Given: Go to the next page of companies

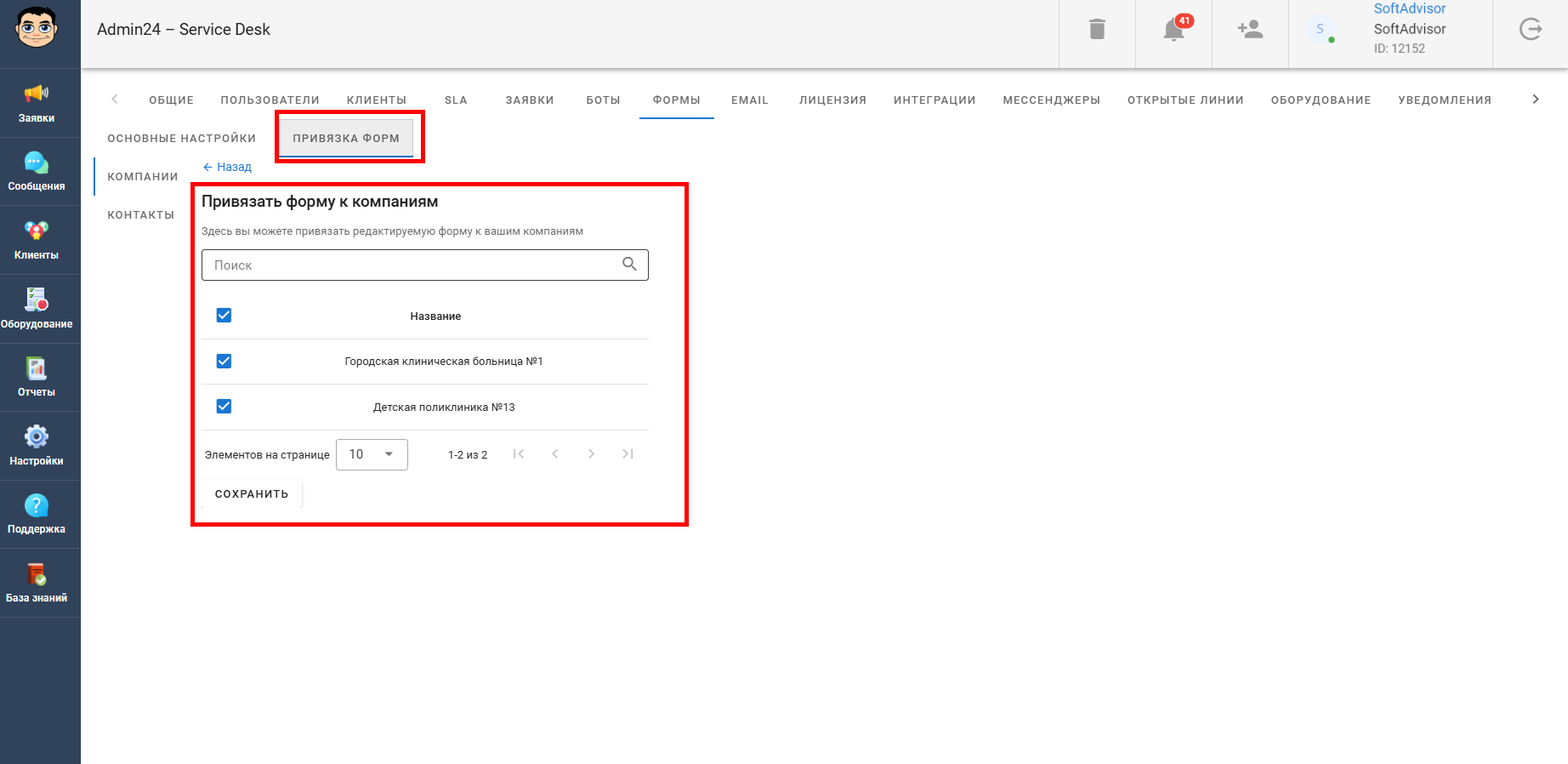Looking at the screenshot, I should point(591,454).
